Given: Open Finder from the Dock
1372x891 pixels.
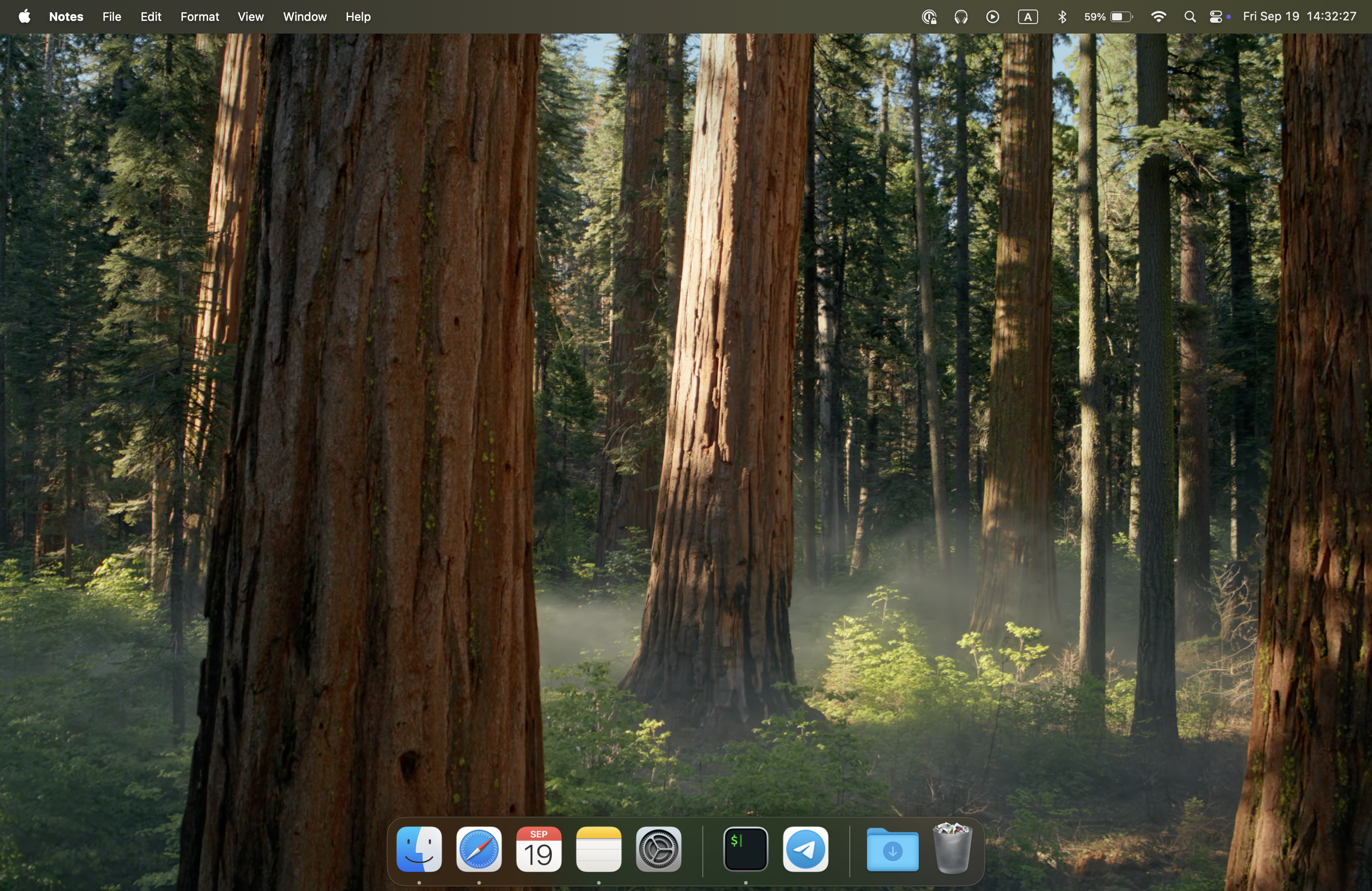Looking at the screenshot, I should [x=419, y=850].
